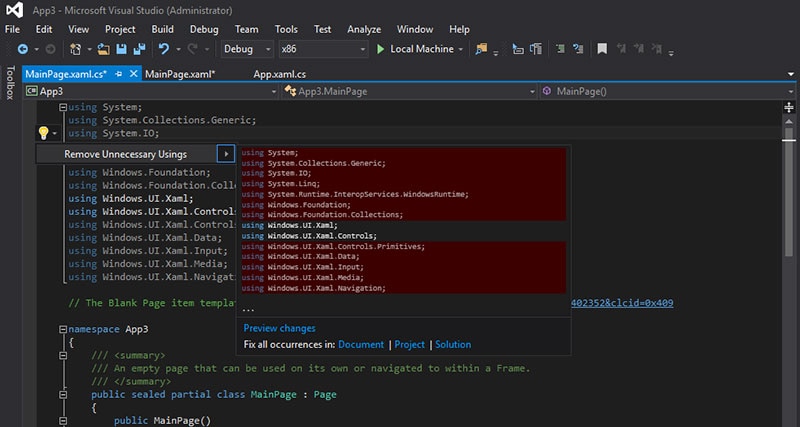800x427 pixels.
Task: Open the Debug configuration dropdown
Action: point(247,49)
